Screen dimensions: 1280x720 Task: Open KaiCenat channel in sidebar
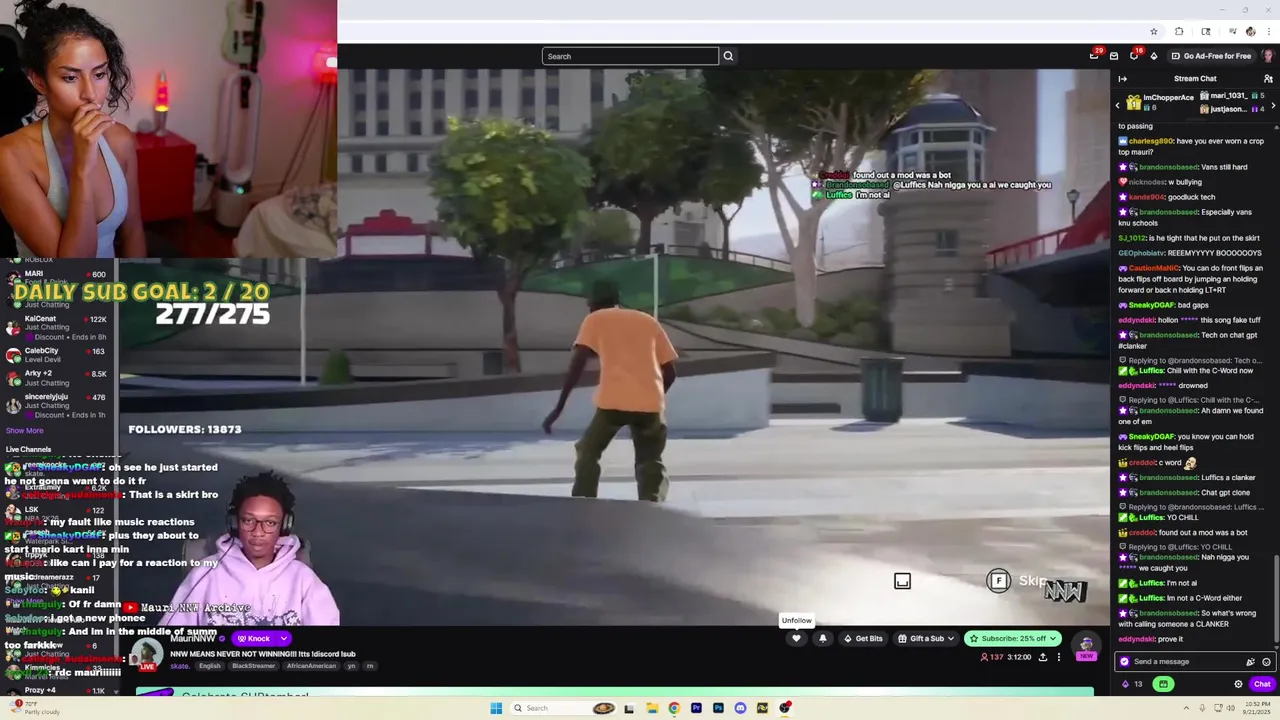coord(57,327)
